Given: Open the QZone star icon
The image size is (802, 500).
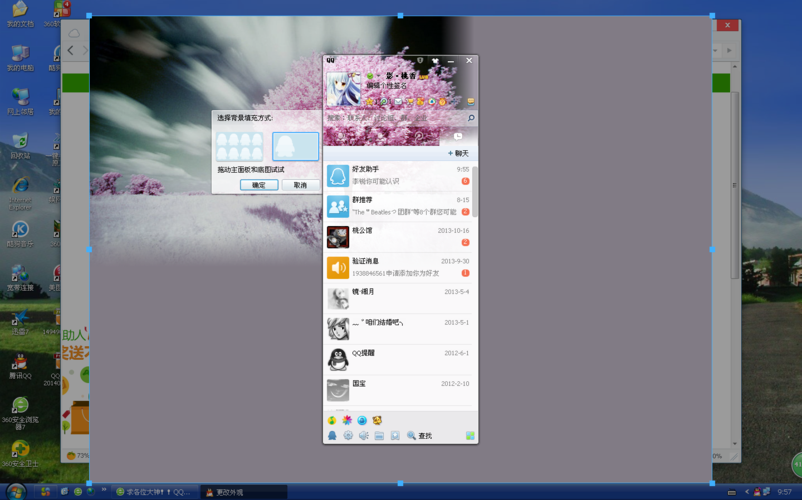Looking at the screenshot, I should tap(371, 102).
